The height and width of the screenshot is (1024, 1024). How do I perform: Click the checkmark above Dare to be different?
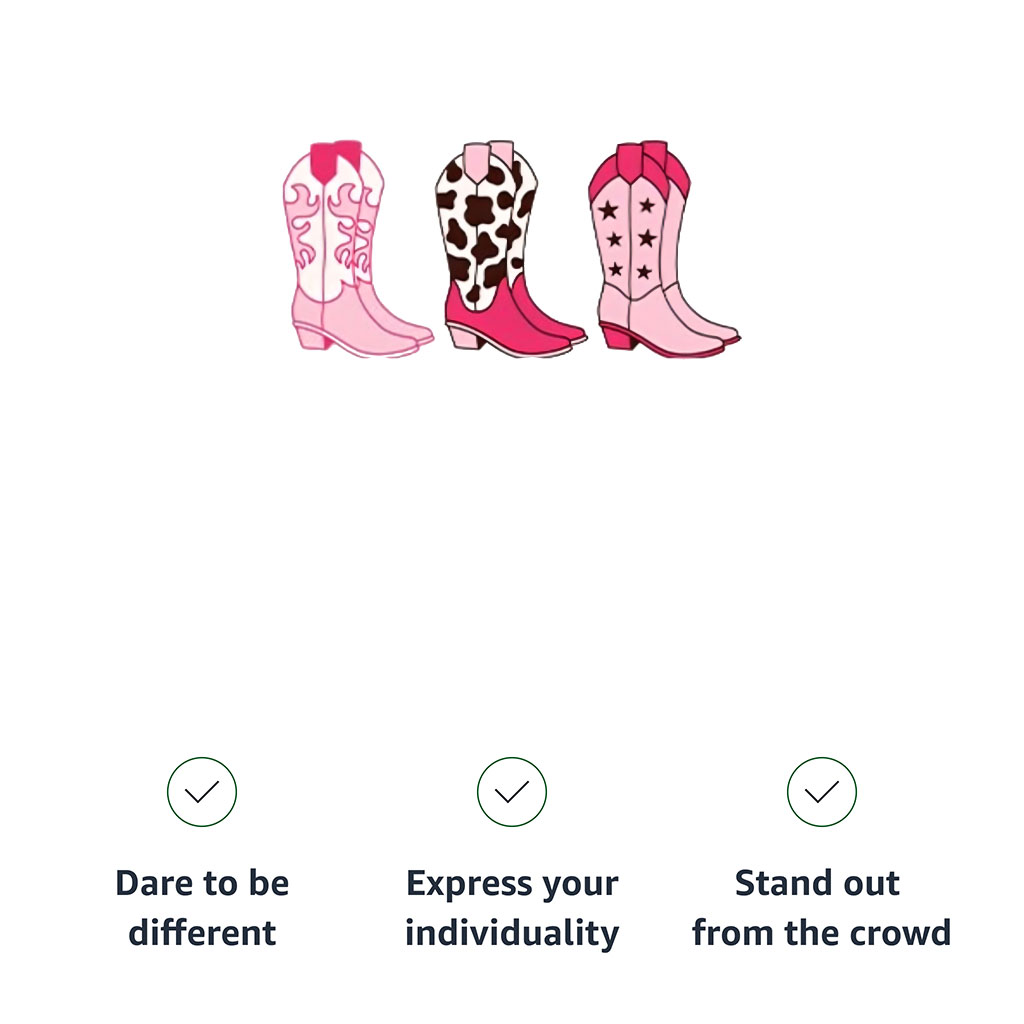click(202, 792)
